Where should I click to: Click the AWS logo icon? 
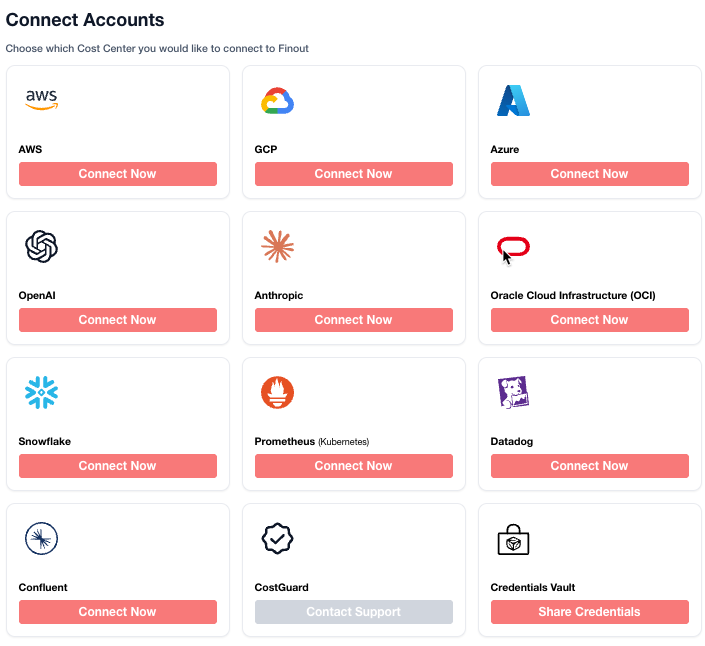coord(41,100)
